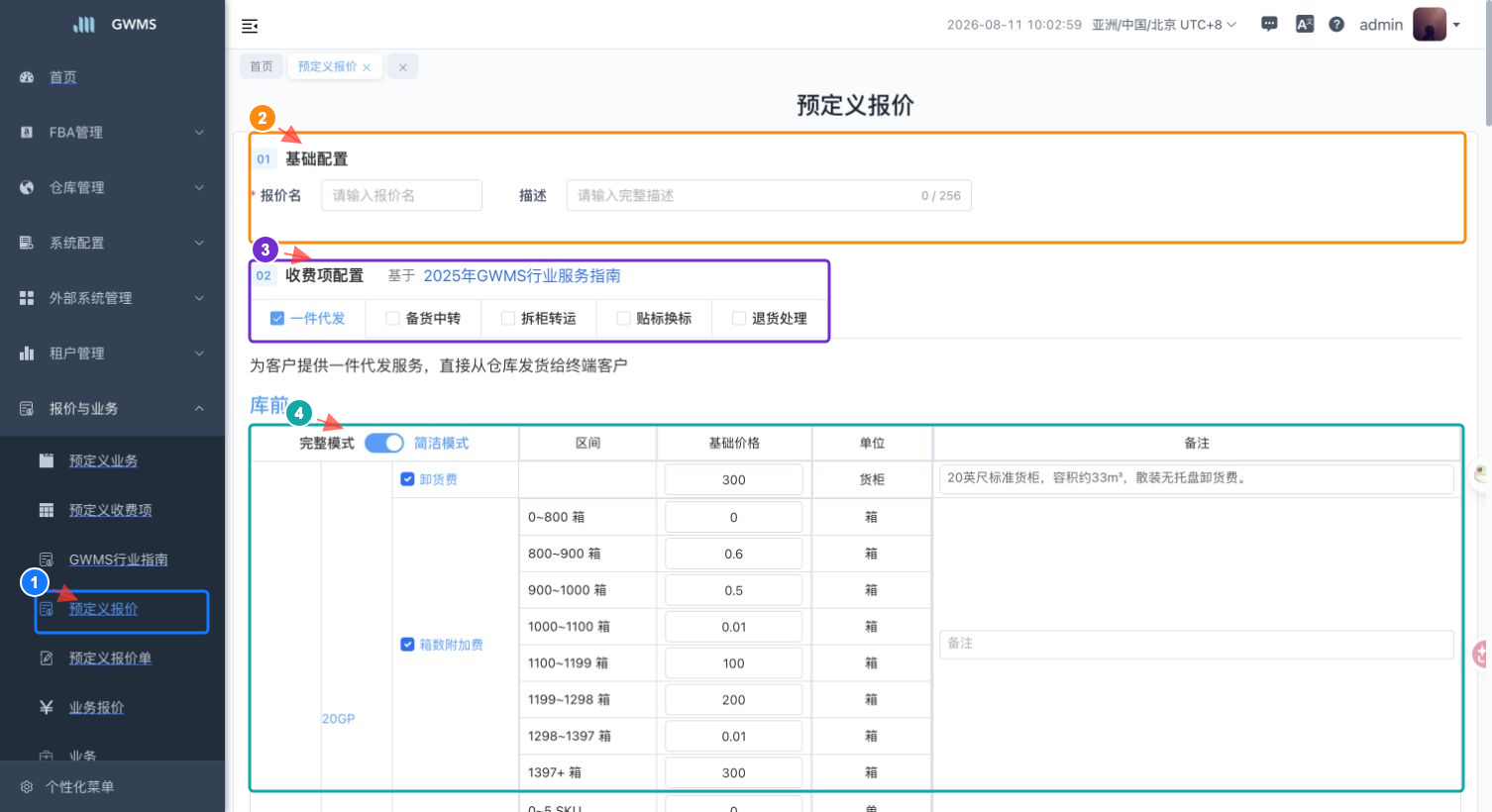1492x812 pixels.
Task: Open 预定义业务 in the sidebar
Action: tap(103, 460)
